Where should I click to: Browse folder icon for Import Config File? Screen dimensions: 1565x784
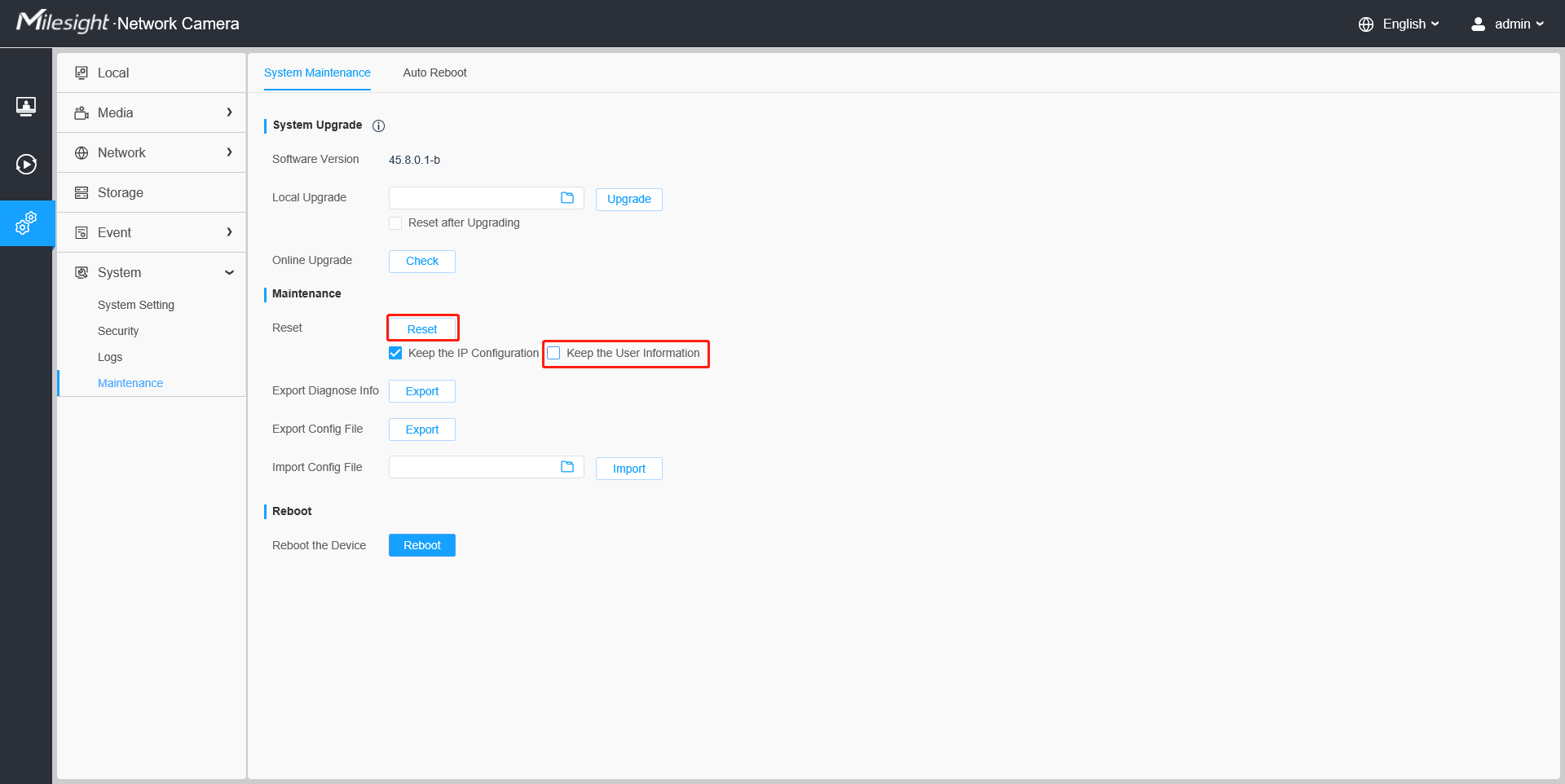[x=567, y=467]
